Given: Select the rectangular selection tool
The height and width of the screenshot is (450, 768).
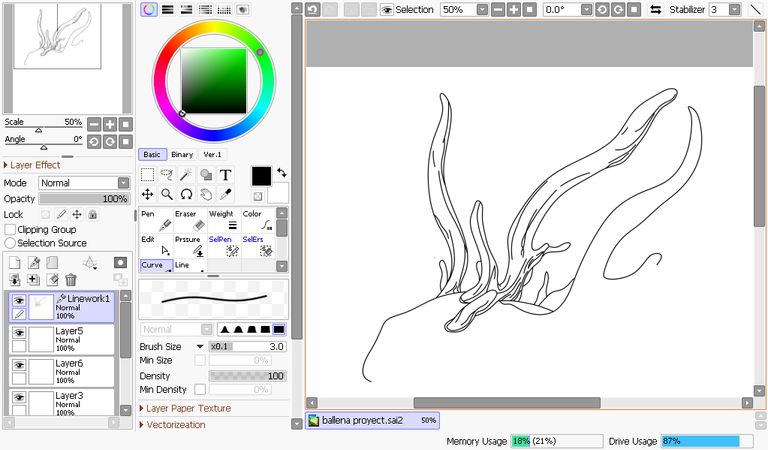Looking at the screenshot, I should coord(147,175).
